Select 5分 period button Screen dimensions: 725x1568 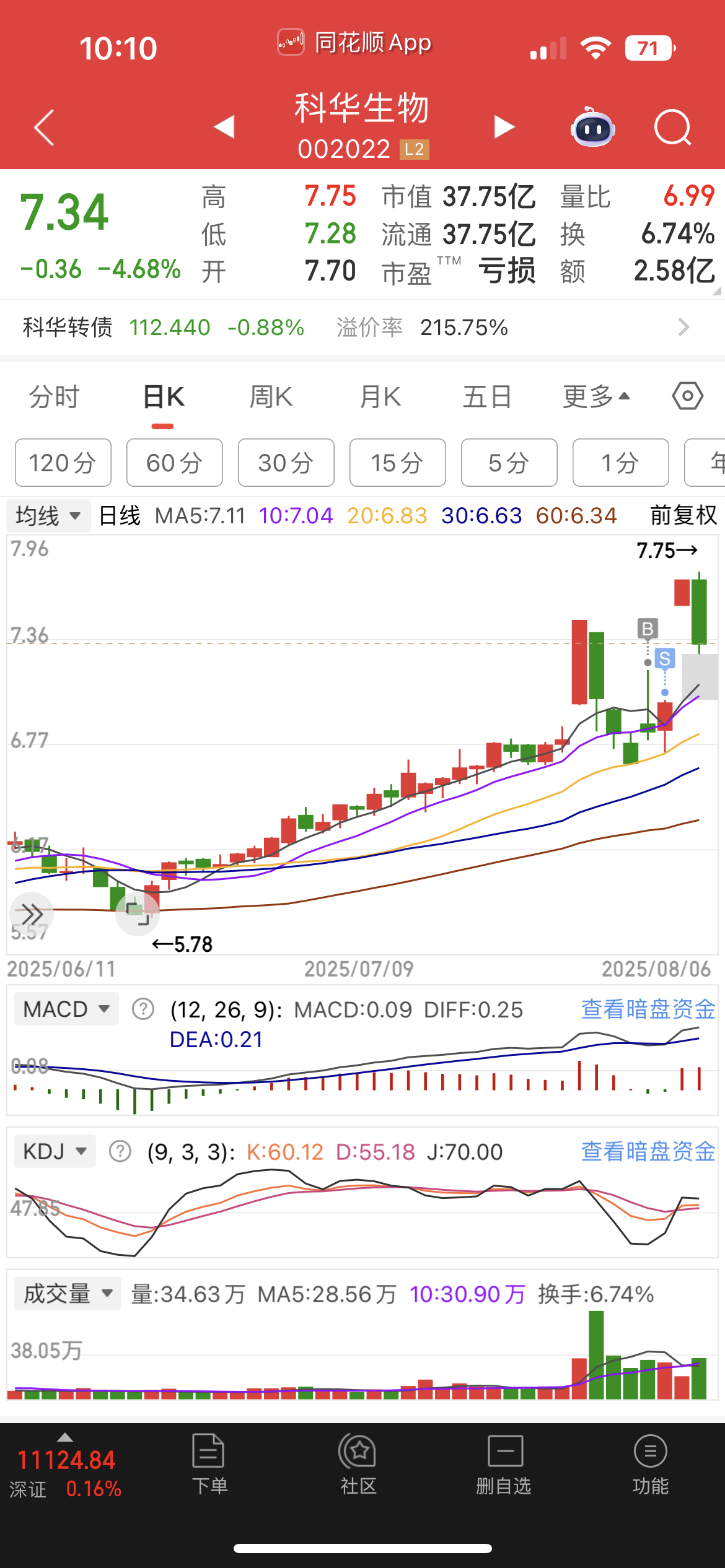pyautogui.click(x=509, y=463)
